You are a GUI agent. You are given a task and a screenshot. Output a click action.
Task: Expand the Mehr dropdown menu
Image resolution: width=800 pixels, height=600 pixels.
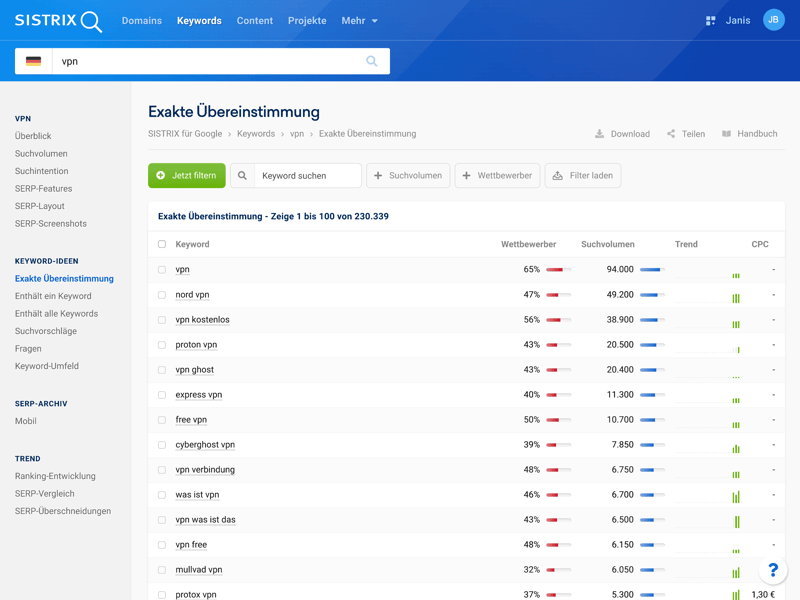[359, 20]
